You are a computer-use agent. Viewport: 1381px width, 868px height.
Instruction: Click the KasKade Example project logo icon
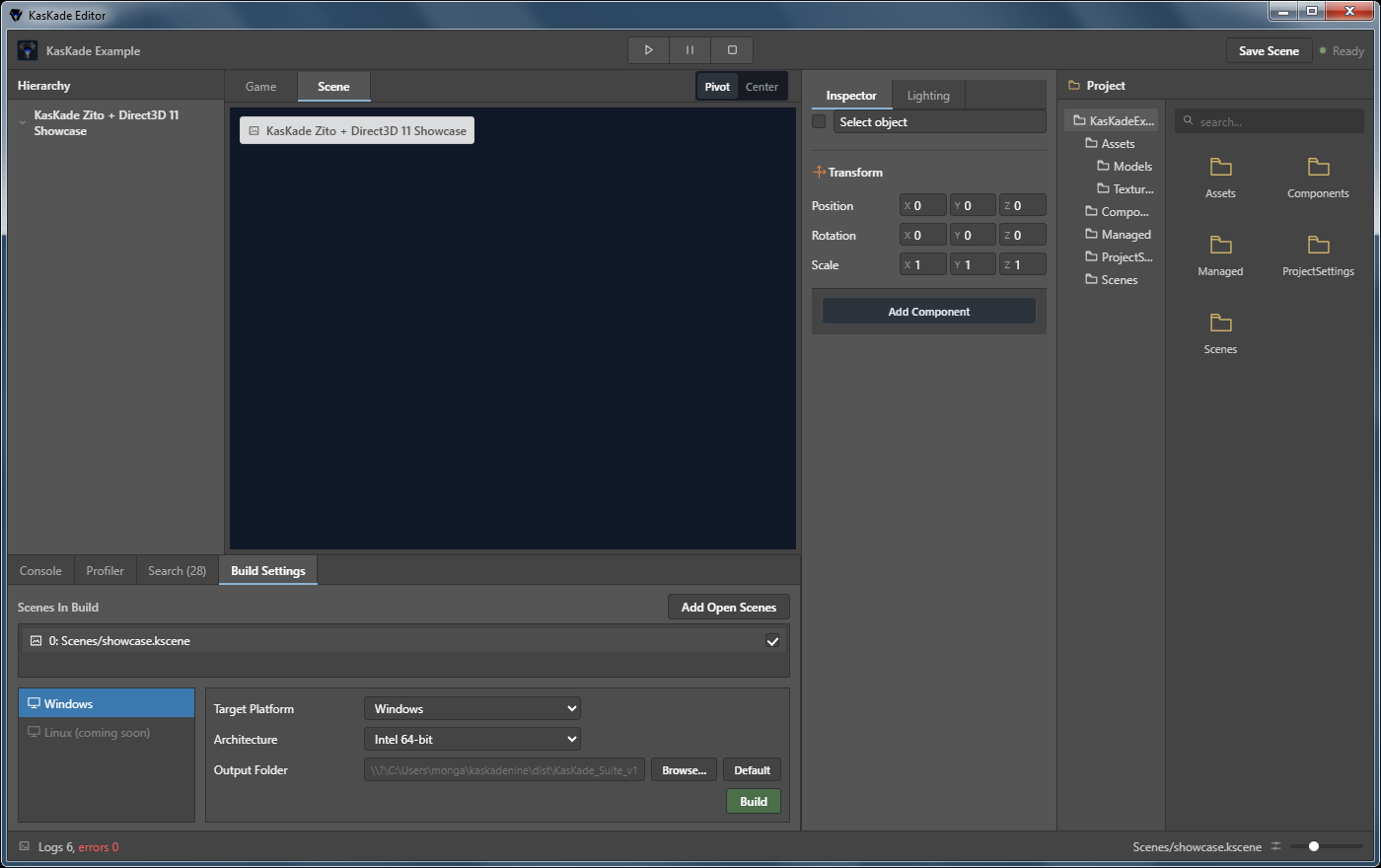pyautogui.click(x=28, y=50)
